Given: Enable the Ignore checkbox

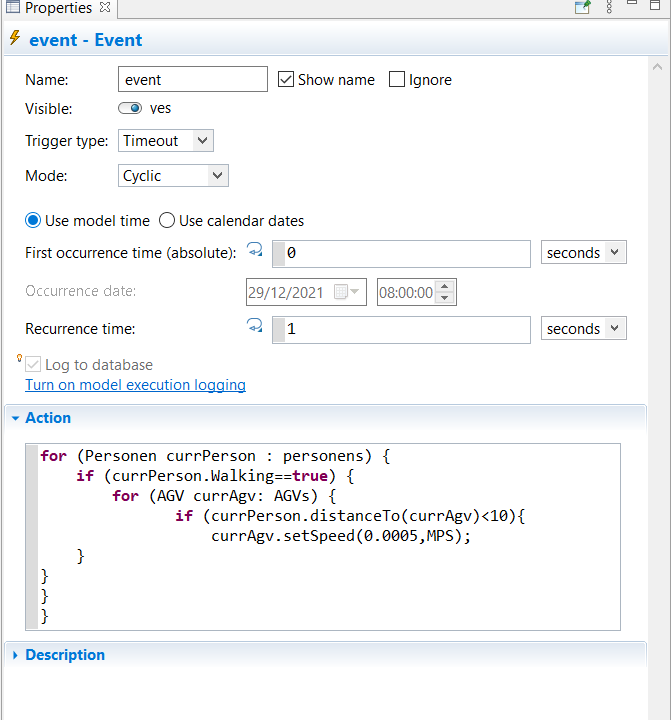Looking at the screenshot, I should point(397,79).
